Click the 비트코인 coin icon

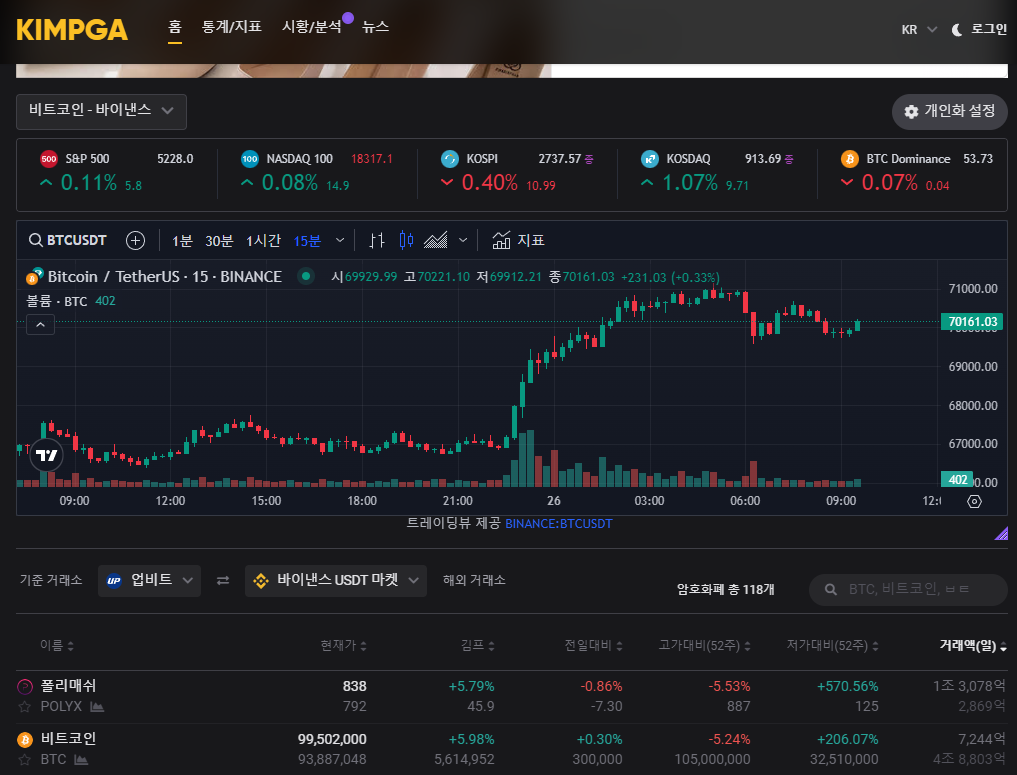click(25, 739)
